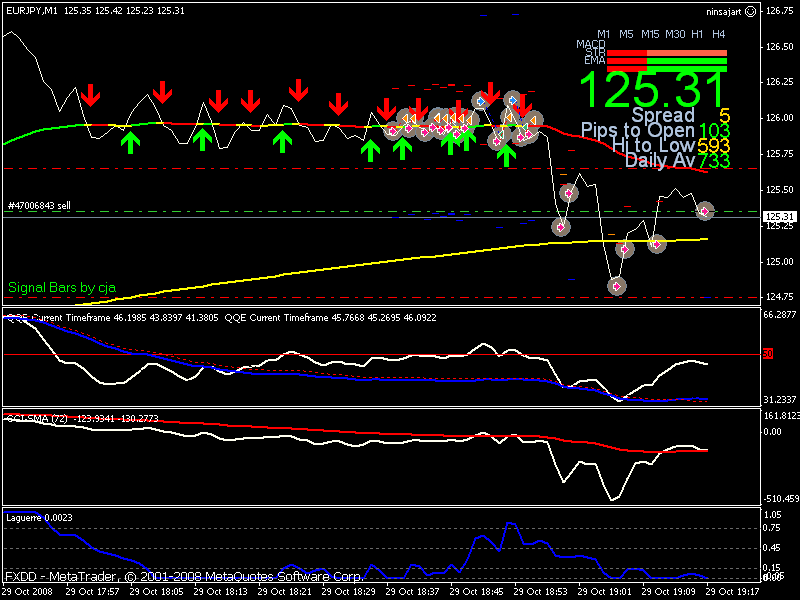Click the leftmost green up arrow signal

(129, 143)
